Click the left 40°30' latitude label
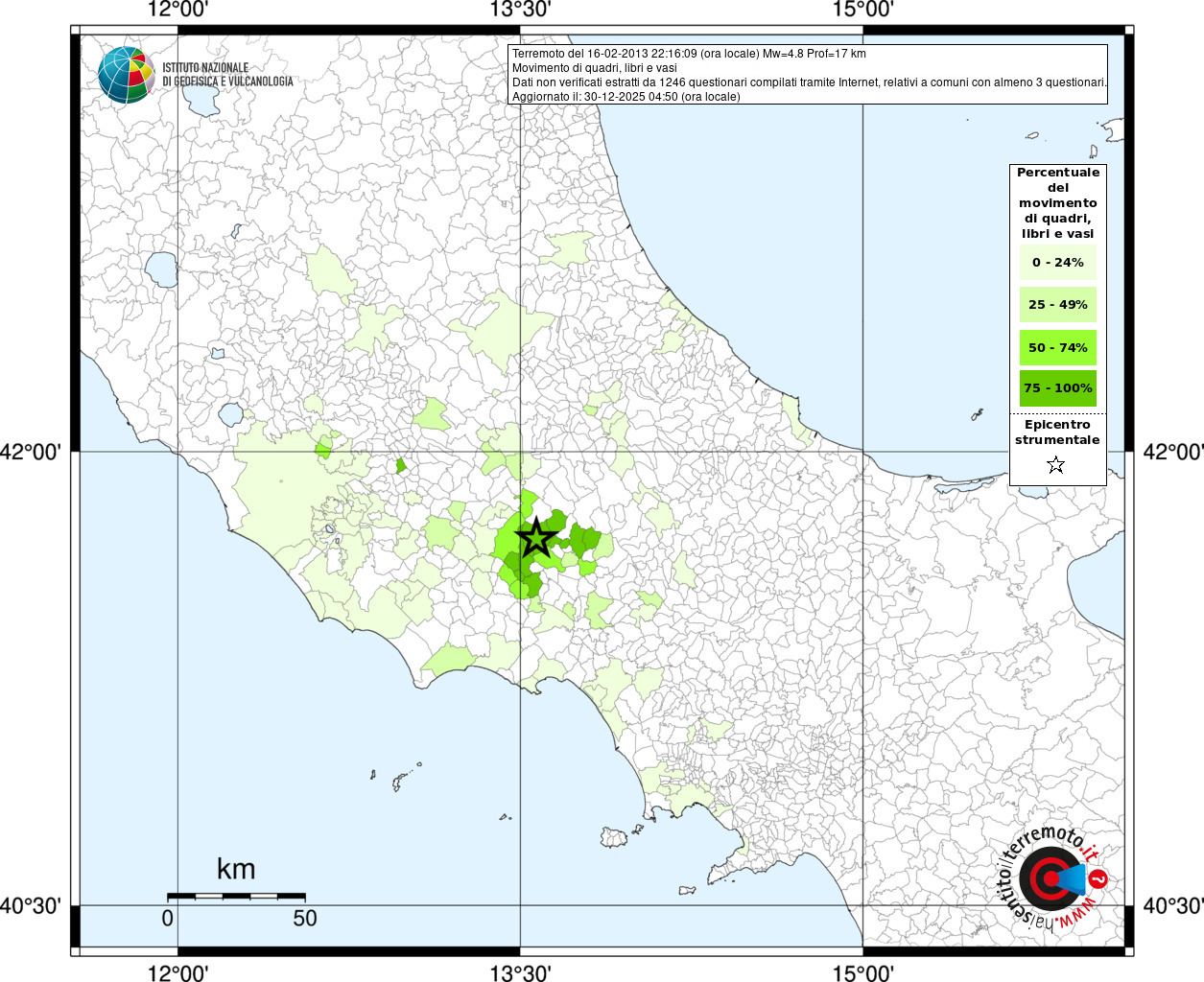Image resolution: width=1204 pixels, height=982 pixels. click(31, 905)
